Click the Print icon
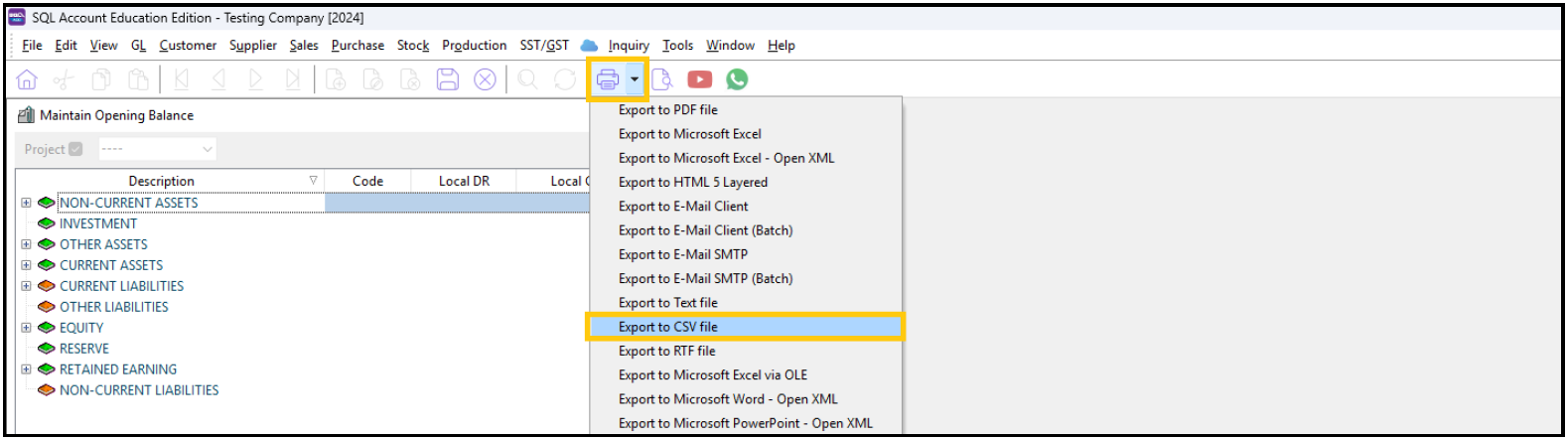This screenshot has width=1568, height=440. [608, 79]
